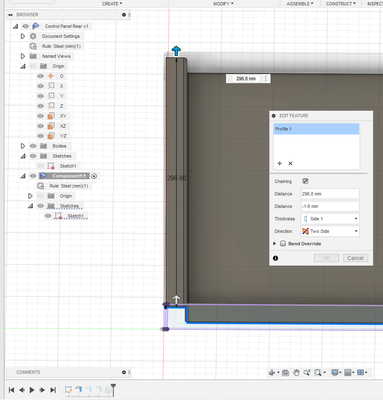The width and height of the screenshot is (383, 400).
Task: Open the Fit zoom magnifier menu
Action: click(x=319, y=373)
